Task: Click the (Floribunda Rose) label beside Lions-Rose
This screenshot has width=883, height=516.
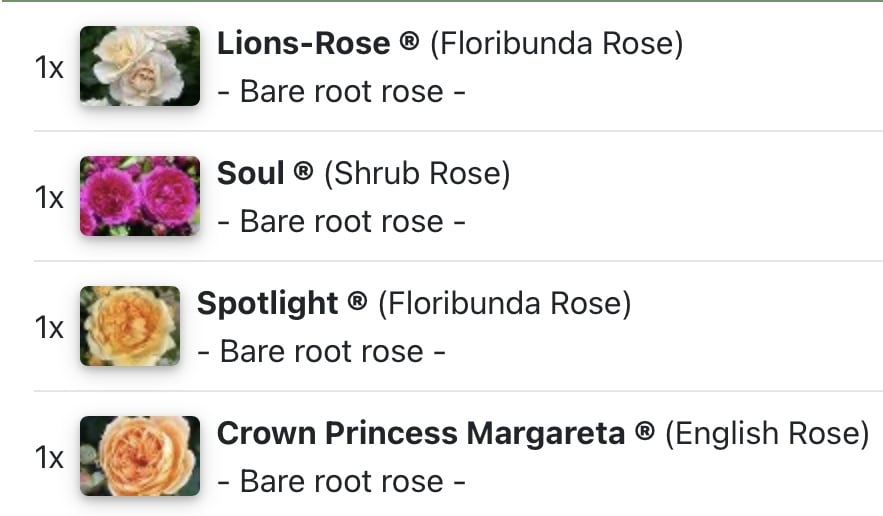Action: coord(556,44)
